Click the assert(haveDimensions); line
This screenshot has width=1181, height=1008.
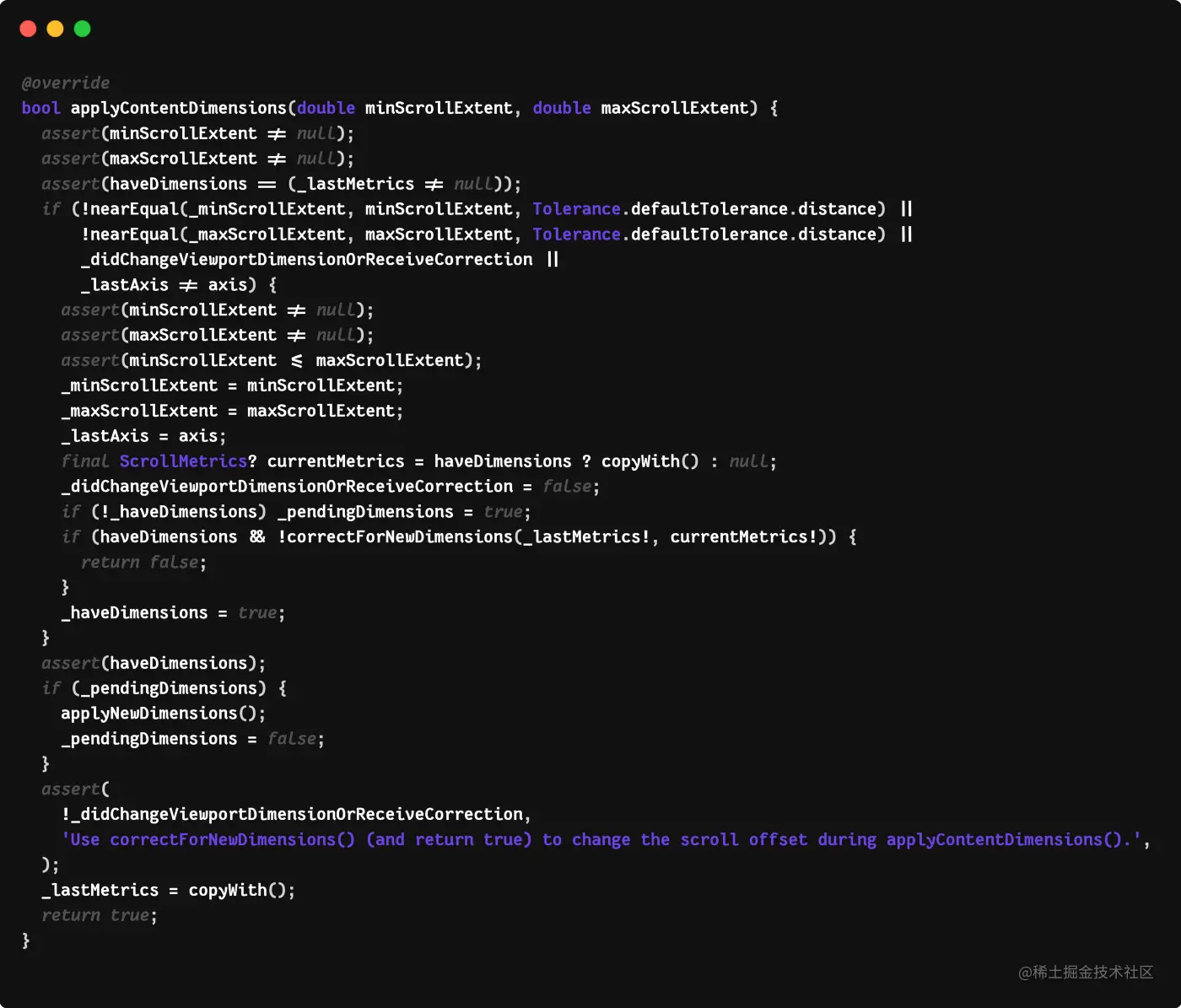click(x=154, y=663)
